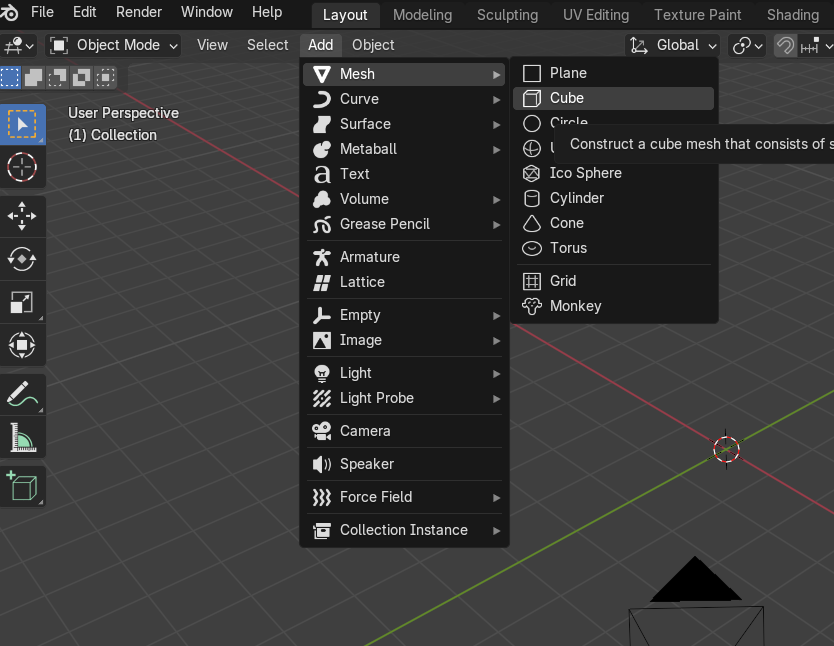Expand the Metaball submenu
834x646 pixels.
tap(404, 149)
